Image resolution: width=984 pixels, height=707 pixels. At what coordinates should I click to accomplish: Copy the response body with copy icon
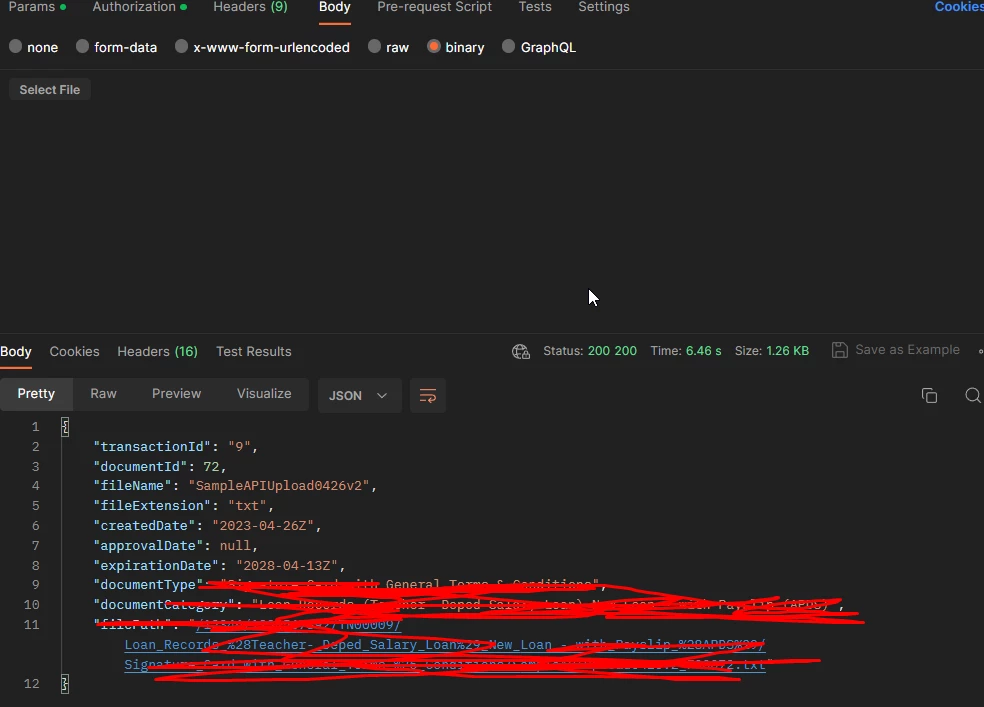pyautogui.click(x=929, y=395)
